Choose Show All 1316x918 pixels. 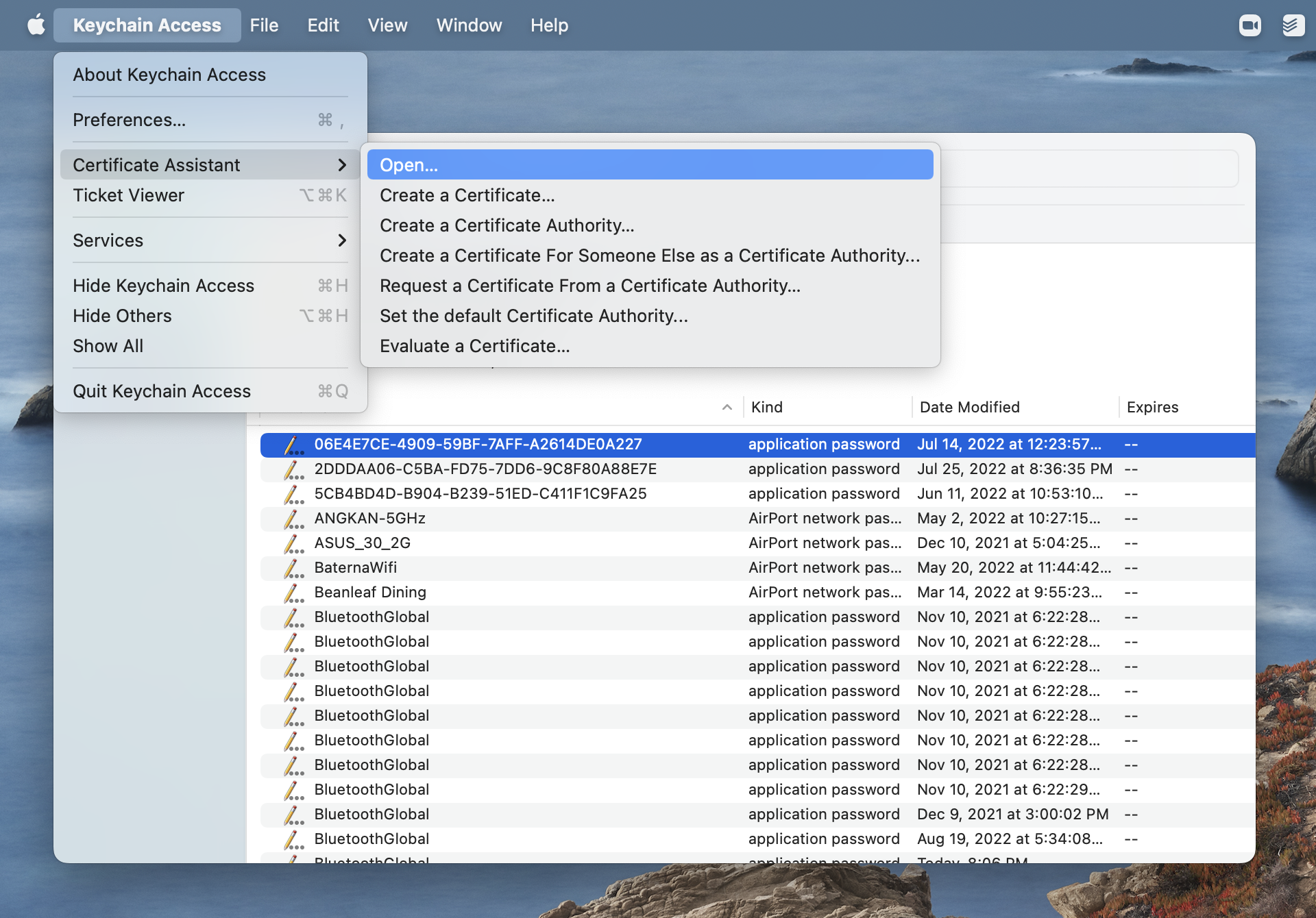[210, 346]
